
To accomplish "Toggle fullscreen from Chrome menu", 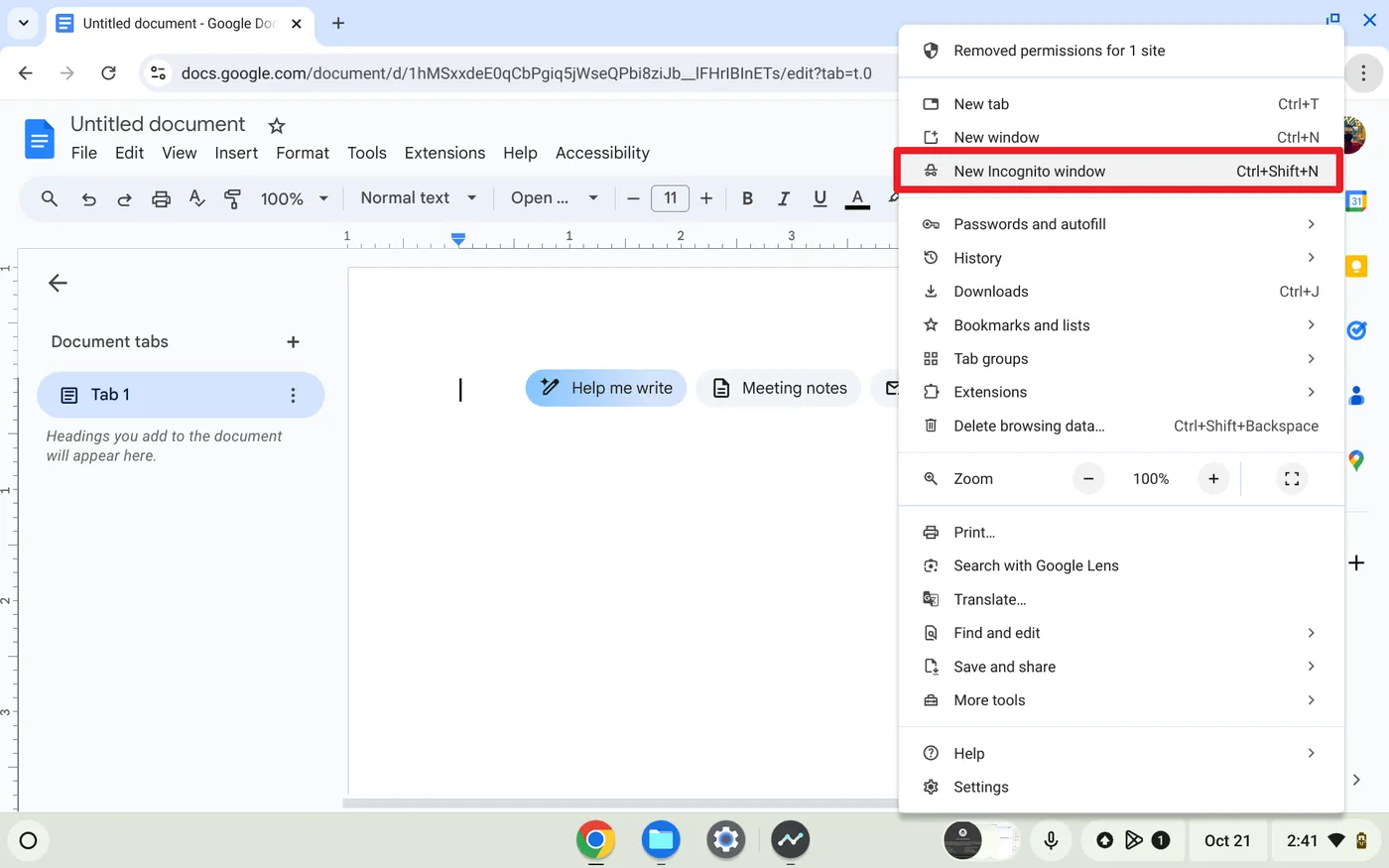I will tap(1292, 479).
